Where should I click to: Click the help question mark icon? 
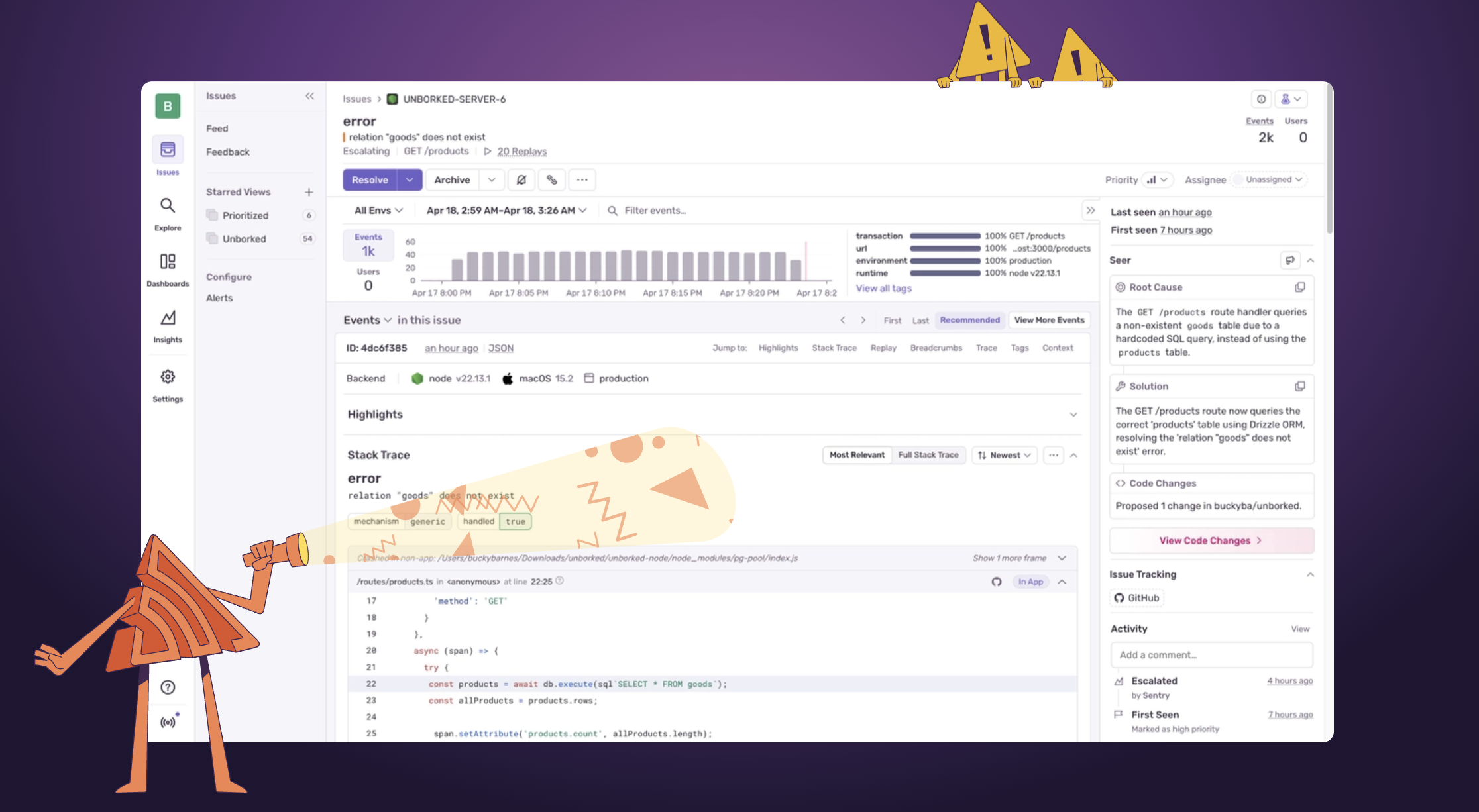(168, 687)
